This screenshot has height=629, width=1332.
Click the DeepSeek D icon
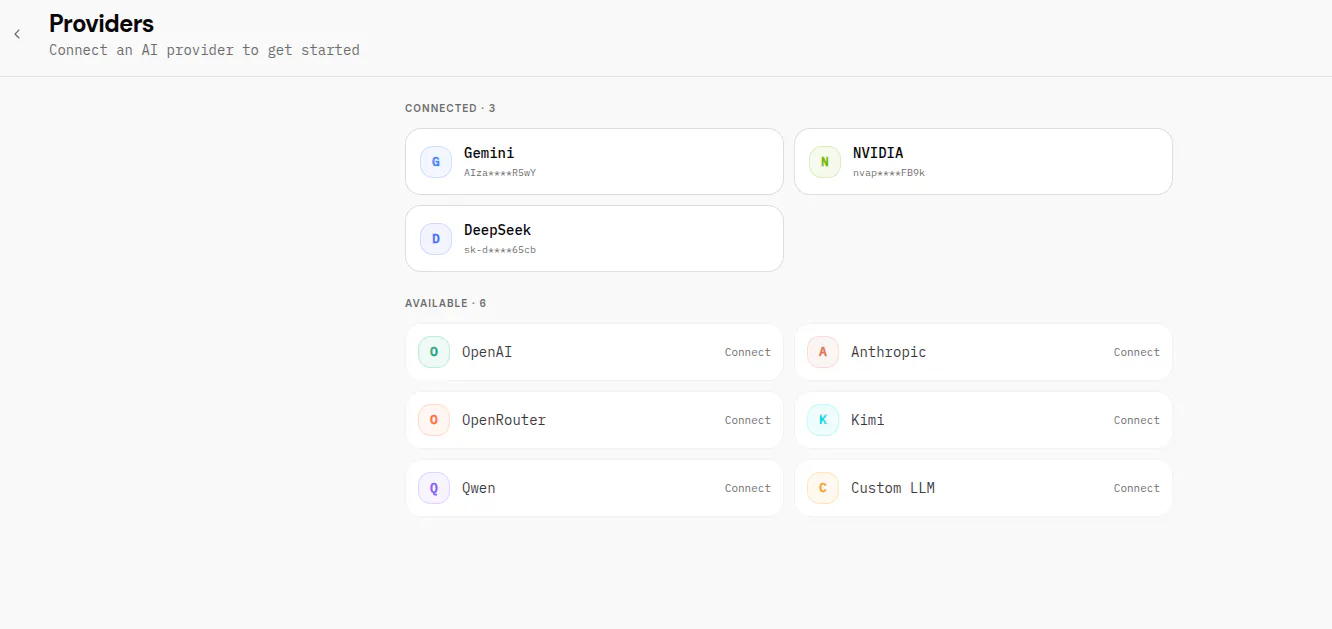[x=436, y=238]
